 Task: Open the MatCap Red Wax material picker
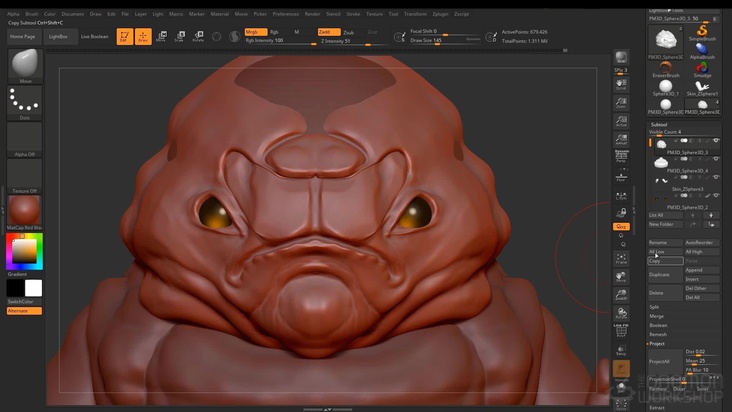pyautogui.click(x=25, y=212)
